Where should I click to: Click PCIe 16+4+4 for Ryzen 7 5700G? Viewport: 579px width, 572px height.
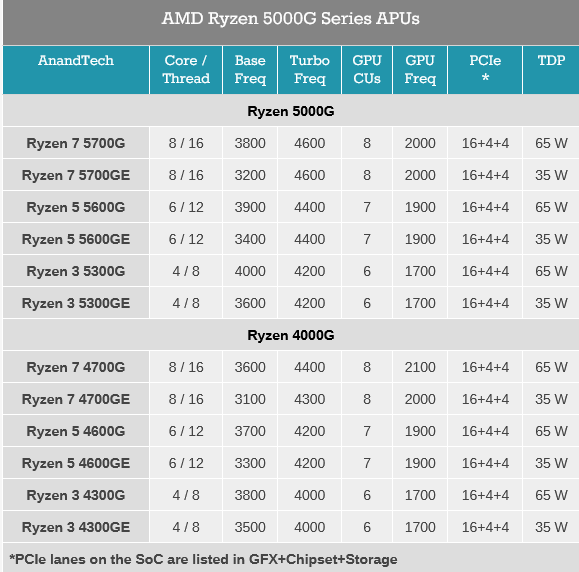[485, 143]
